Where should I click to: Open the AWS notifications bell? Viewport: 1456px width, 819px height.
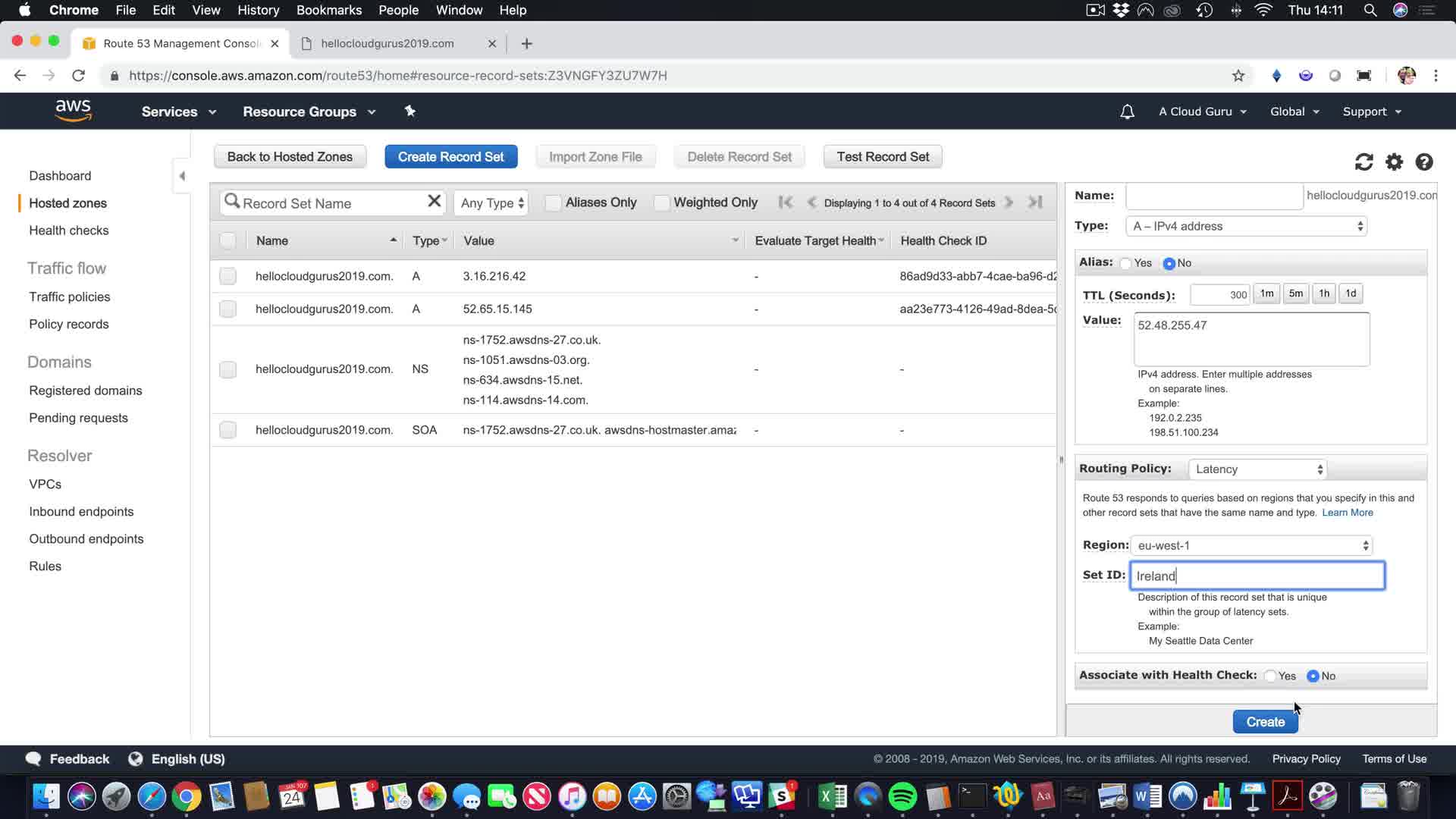[x=1127, y=111]
